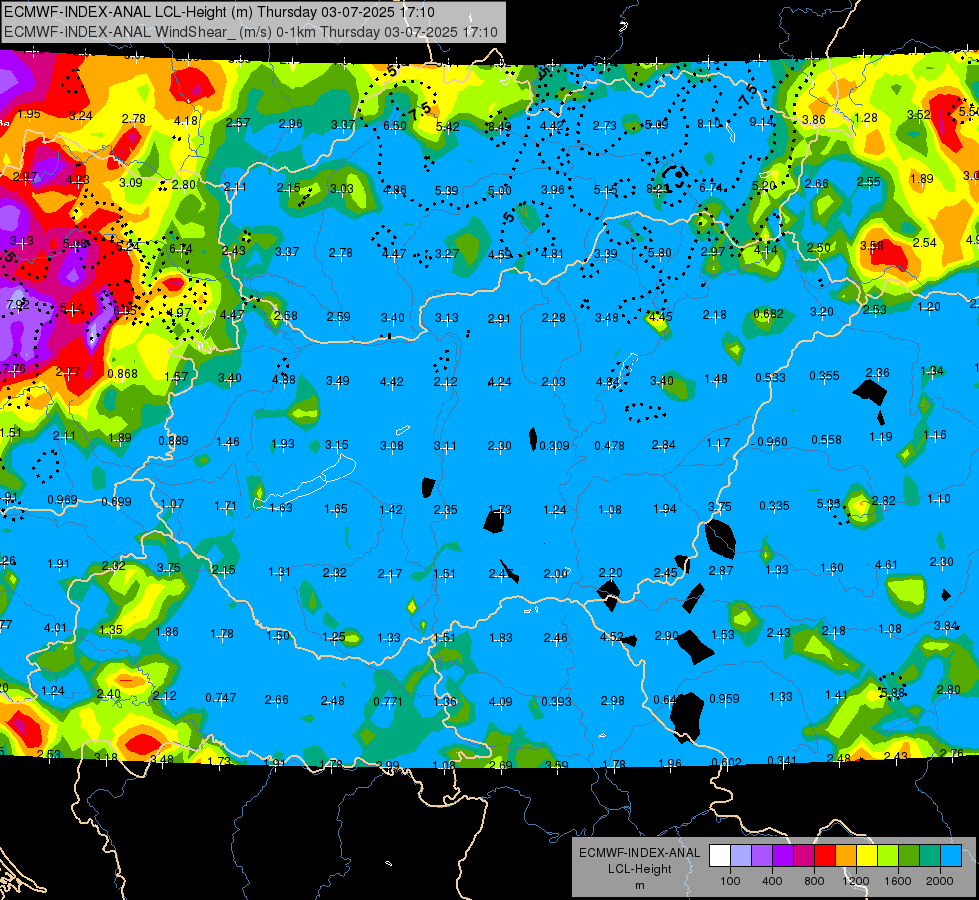Click the 400 legend tick label
Viewport: 979px width, 900px height.
pos(772,881)
